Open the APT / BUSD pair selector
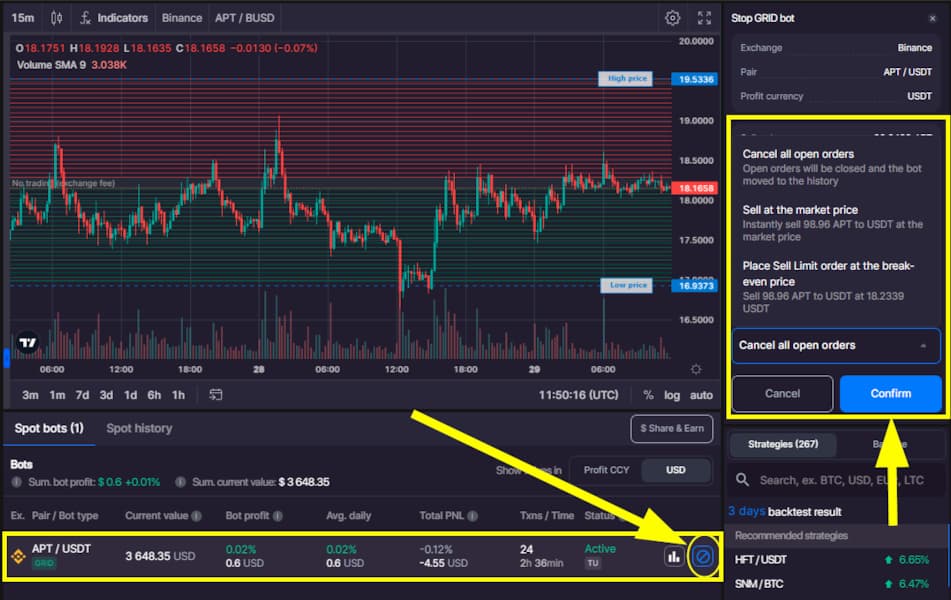951x600 pixels. [x=244, y=17]
